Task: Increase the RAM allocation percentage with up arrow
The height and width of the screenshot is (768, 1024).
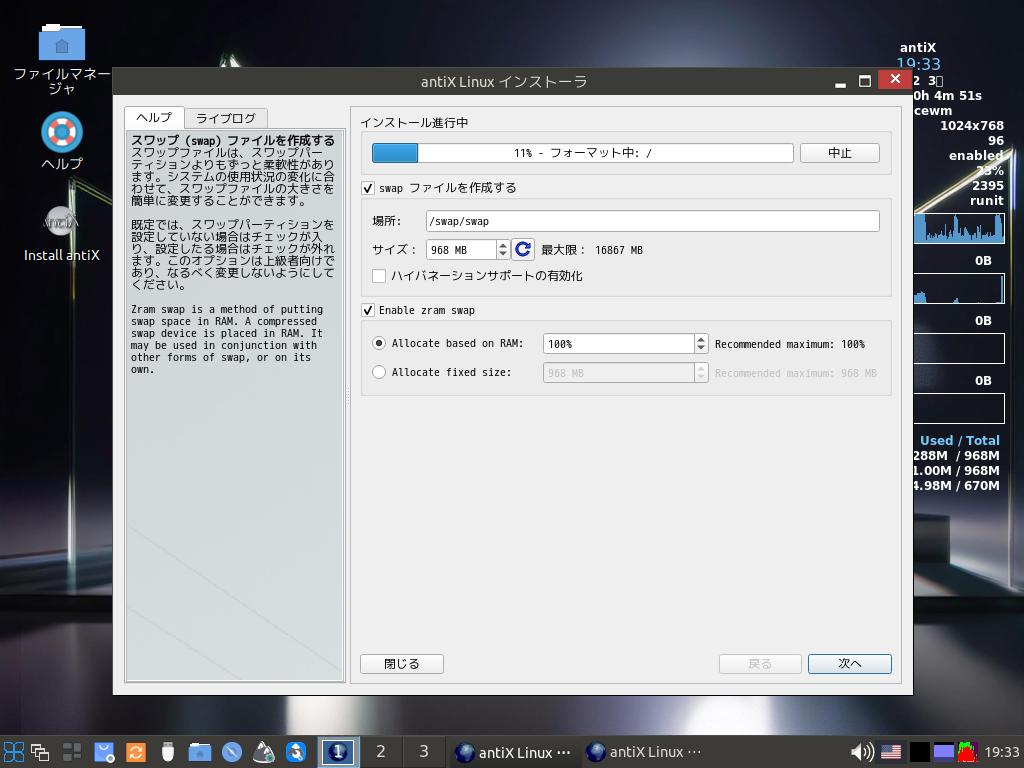Action: click(x=701, y=339)
